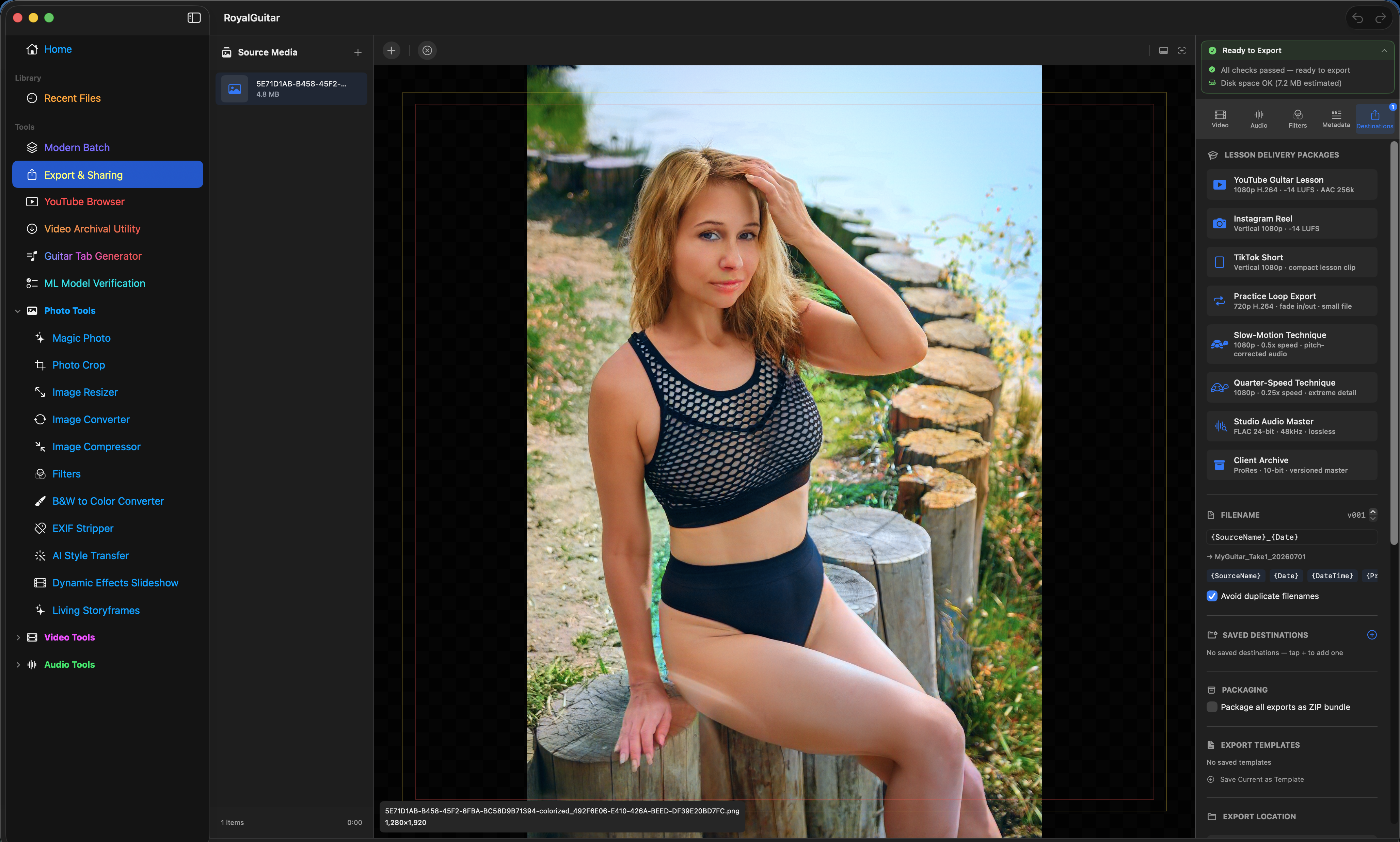The image size is (1400, 842).
Task: Select YouTube Guitar Lesson package
Action: click(x=1292, y=184)
